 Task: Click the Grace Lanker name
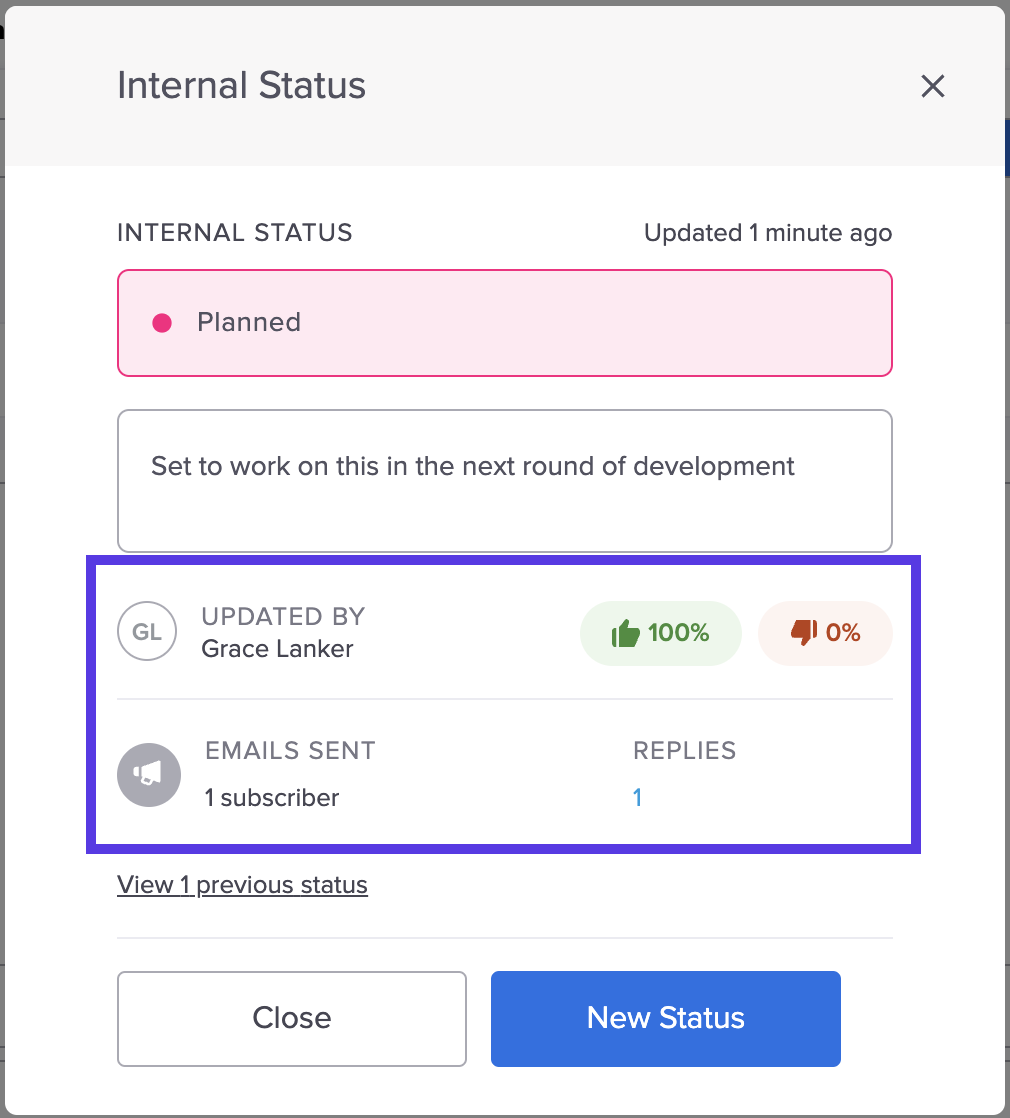coord(277,649)
